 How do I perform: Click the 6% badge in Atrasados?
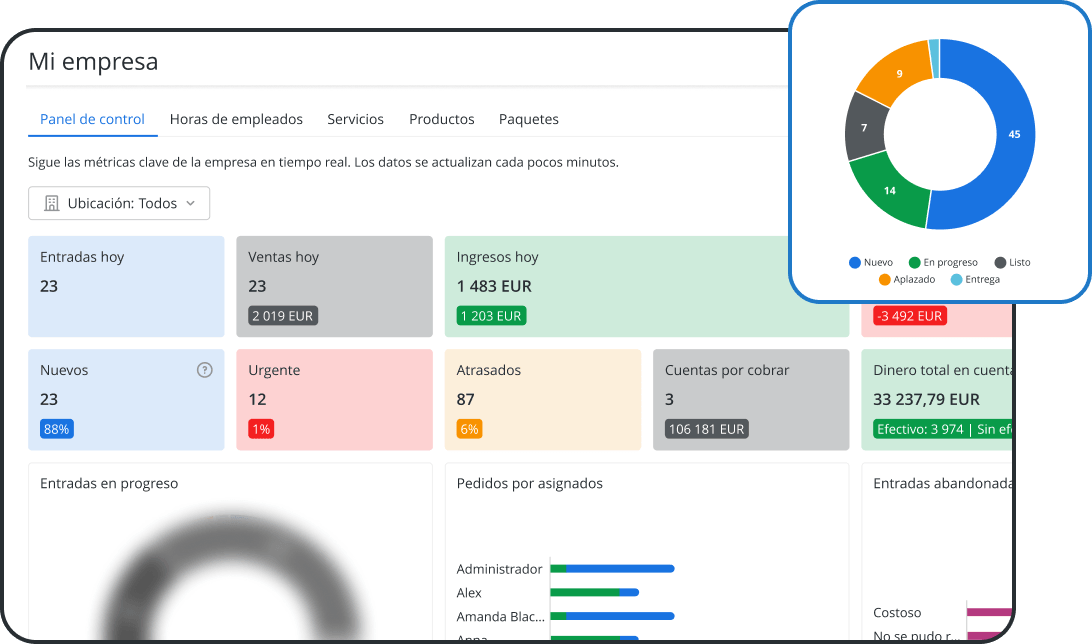(469, 429)
